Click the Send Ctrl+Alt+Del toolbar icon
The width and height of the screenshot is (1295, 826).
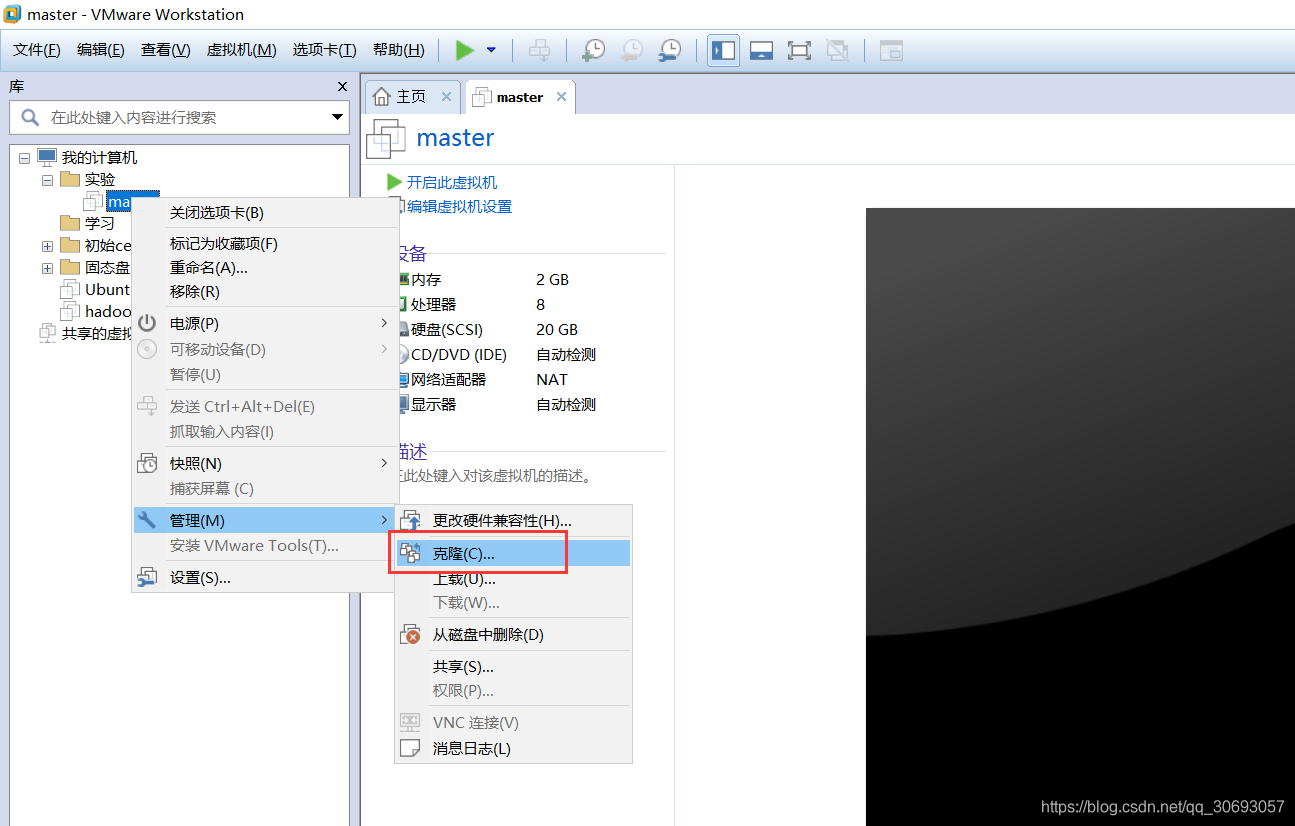click(x=539, y=50)
